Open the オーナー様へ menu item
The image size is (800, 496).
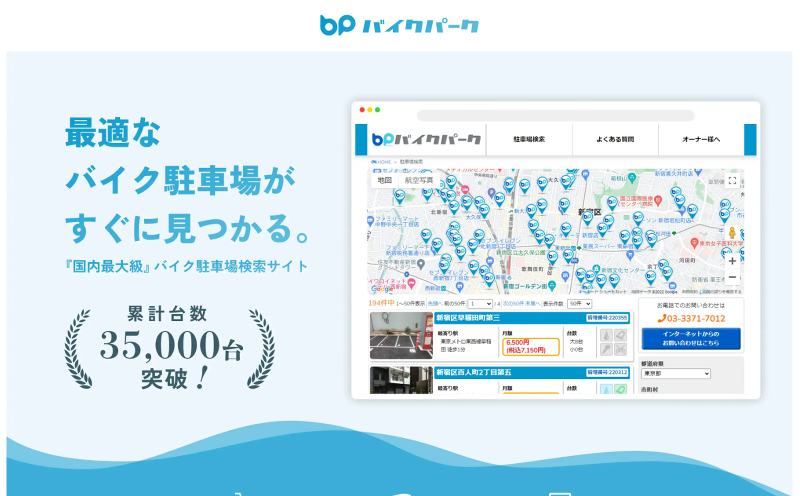click(702, 139)
